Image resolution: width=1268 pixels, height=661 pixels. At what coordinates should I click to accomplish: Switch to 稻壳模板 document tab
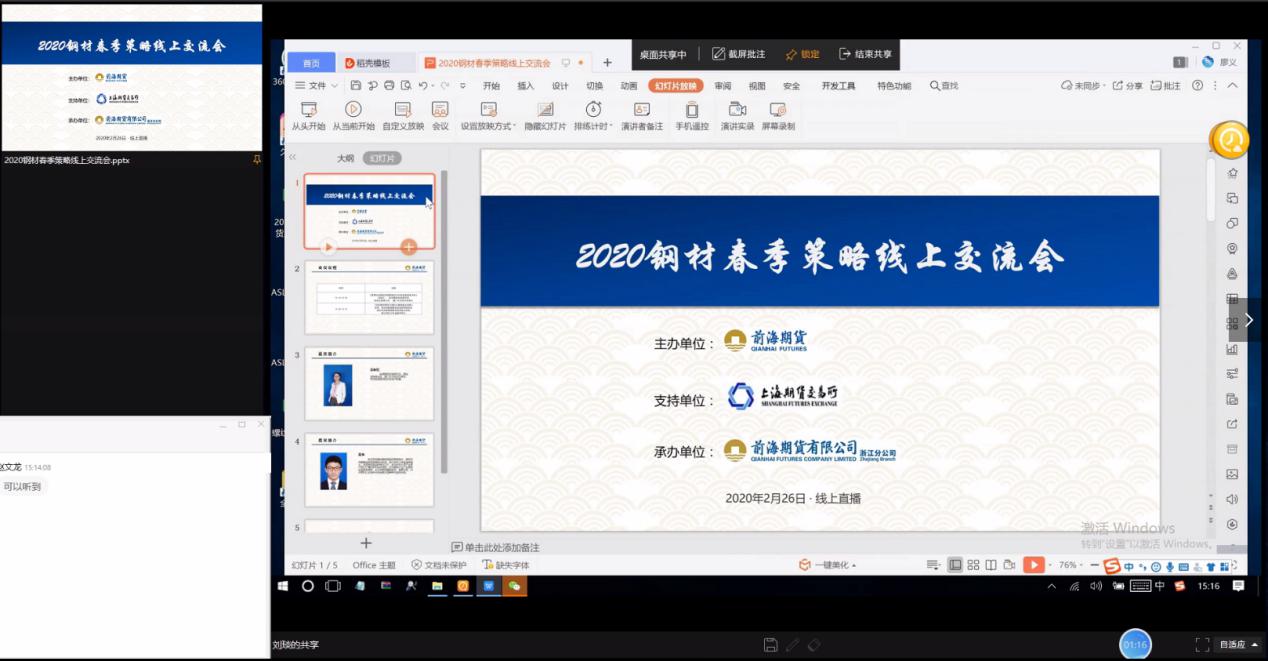click(x=377, y=63)
